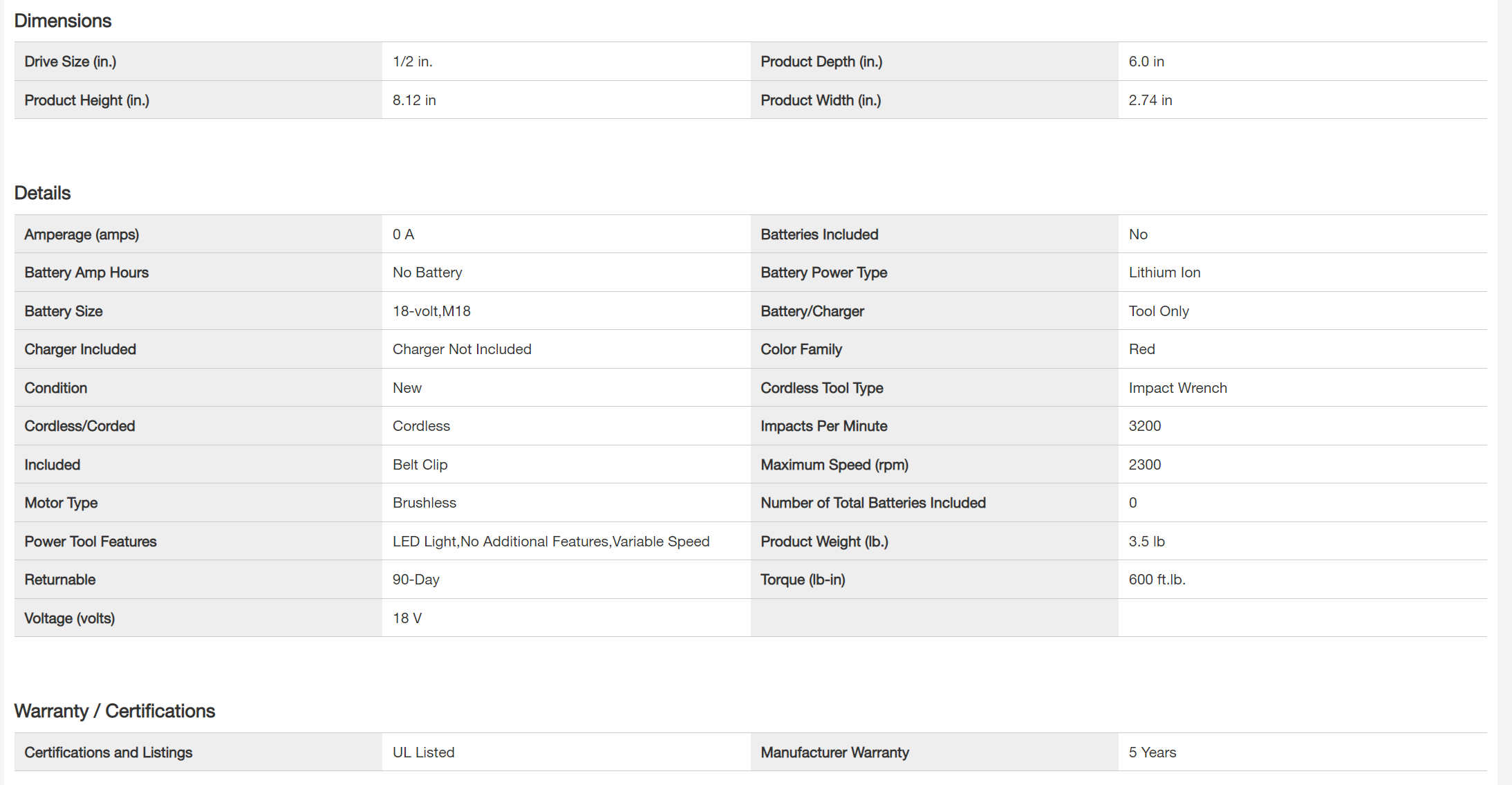Click the Warranty / Certifications heading
Image resolution: width=1512 pixels, height=785 pixels.
coord(114,711)
